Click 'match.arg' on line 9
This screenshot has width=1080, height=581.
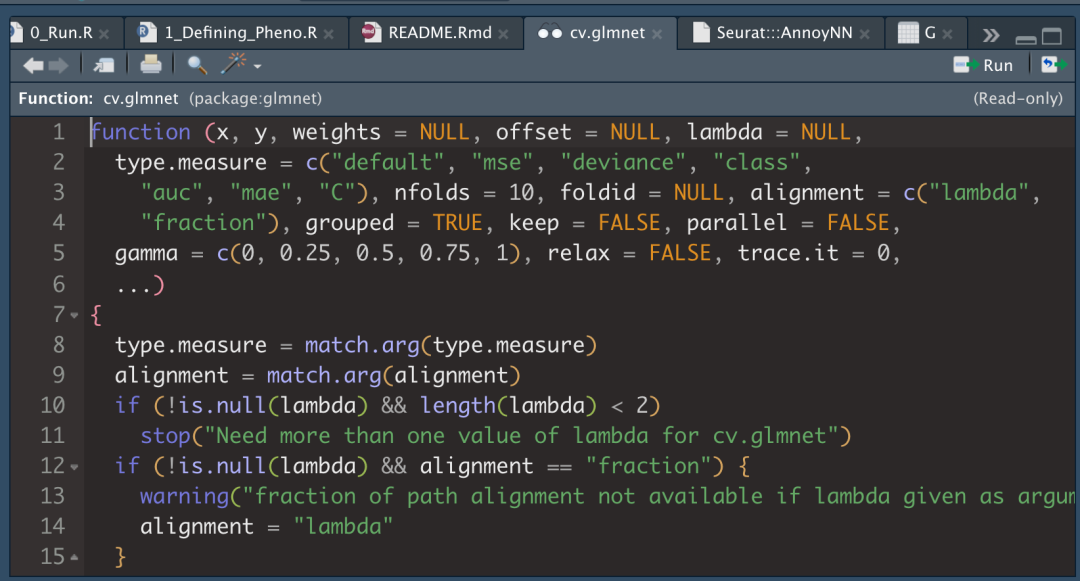324,375
